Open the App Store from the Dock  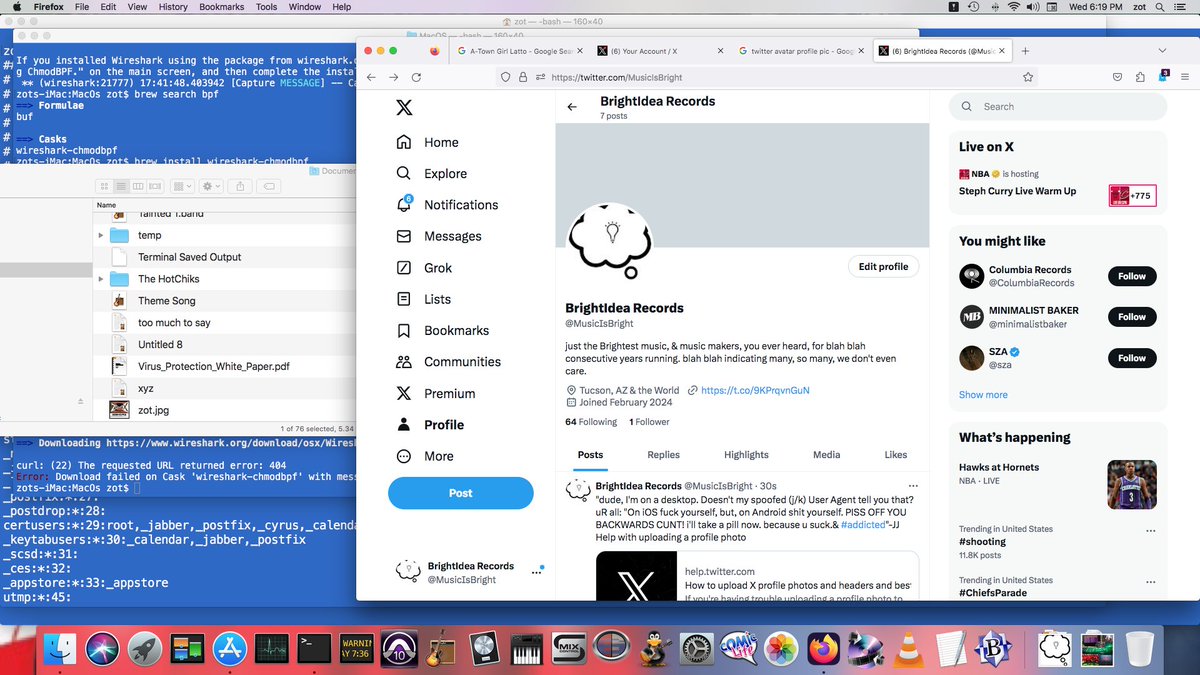pos(231,651)
